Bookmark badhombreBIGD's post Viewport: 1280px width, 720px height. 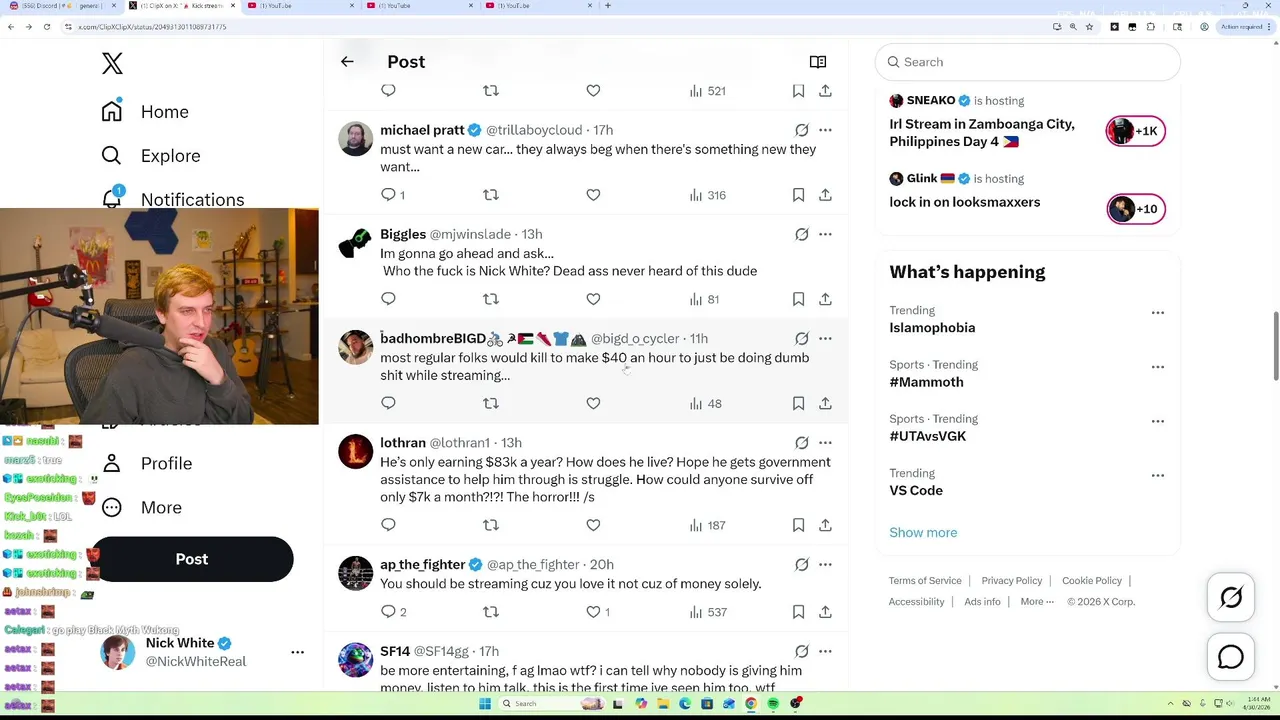coord(798,403)
